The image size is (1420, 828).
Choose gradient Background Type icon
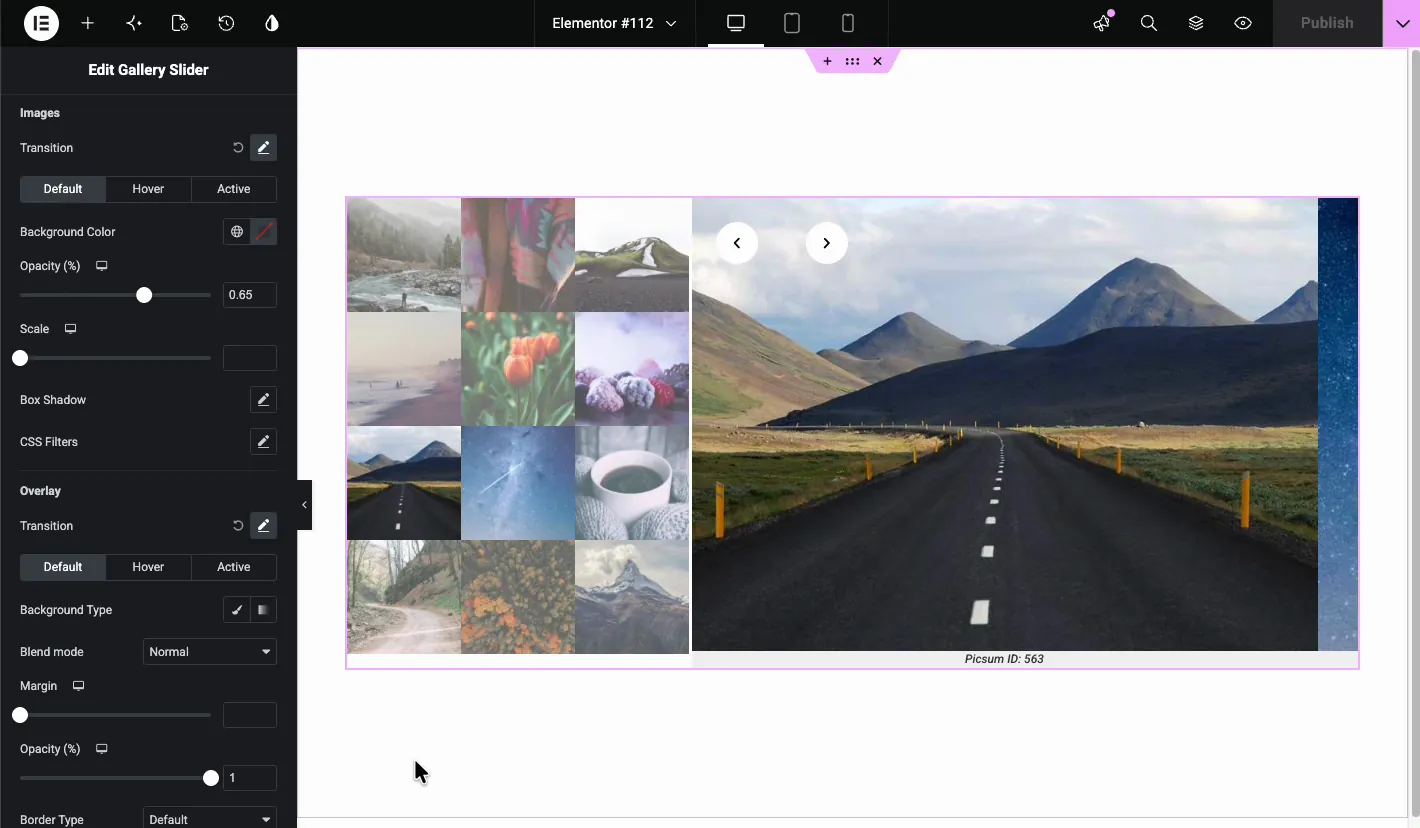[264, 610]
